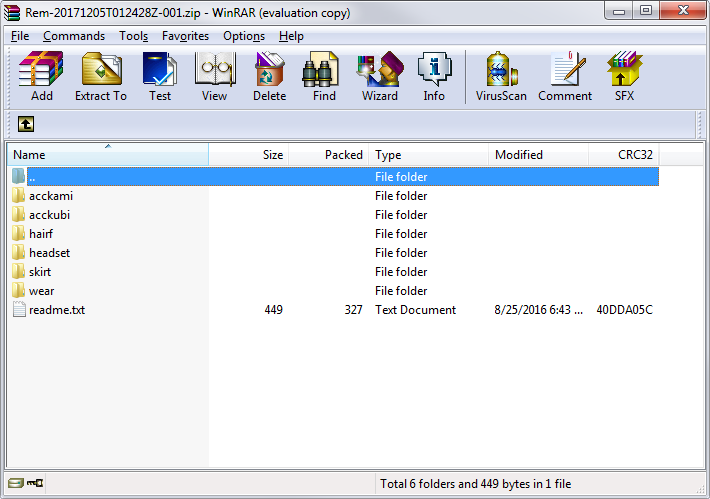Select the readme.txt file icon
The height and width of the screenshot is (499, 710).
(x=19, y=310)
